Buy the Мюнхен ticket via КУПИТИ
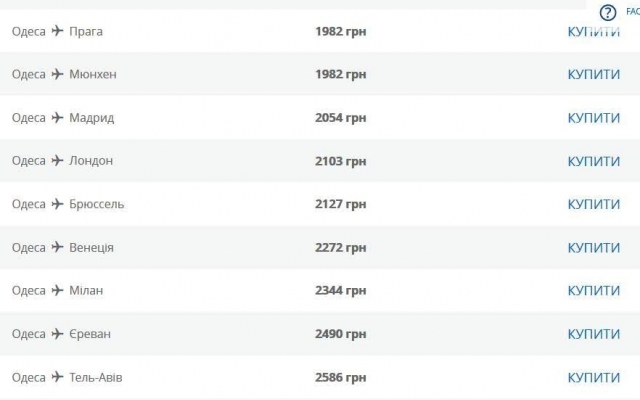Screen dimensions: 640x400 click(x=594, y=75)
